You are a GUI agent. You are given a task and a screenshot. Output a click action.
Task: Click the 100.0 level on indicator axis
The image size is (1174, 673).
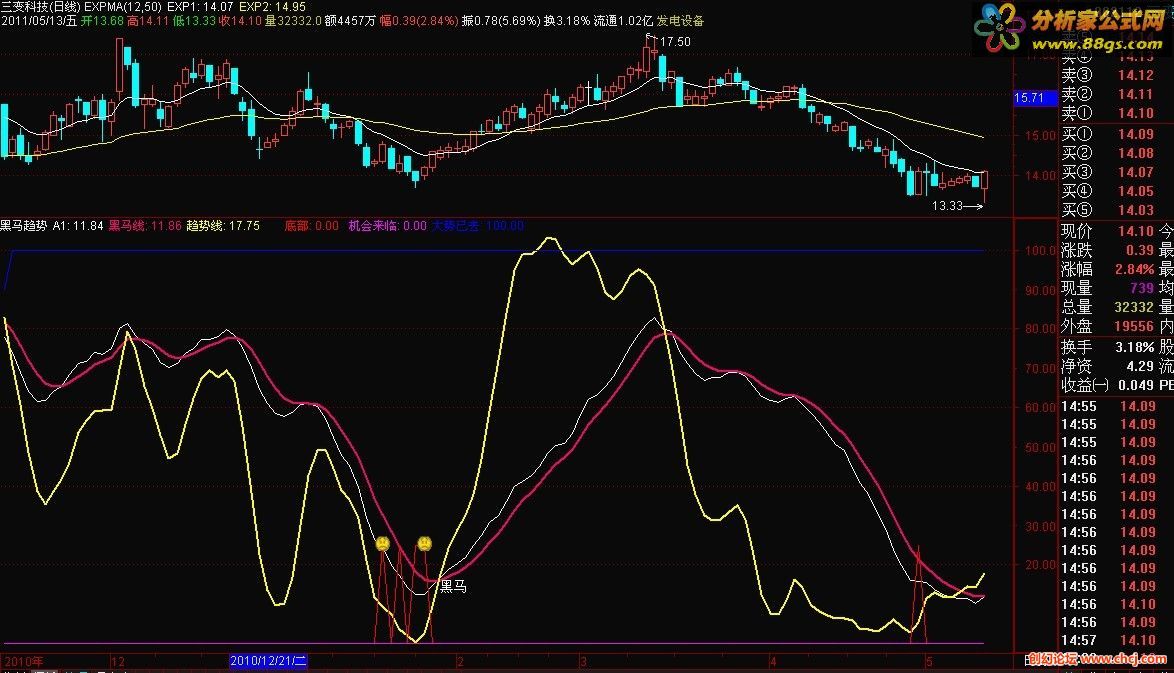tap(1041, 251)
